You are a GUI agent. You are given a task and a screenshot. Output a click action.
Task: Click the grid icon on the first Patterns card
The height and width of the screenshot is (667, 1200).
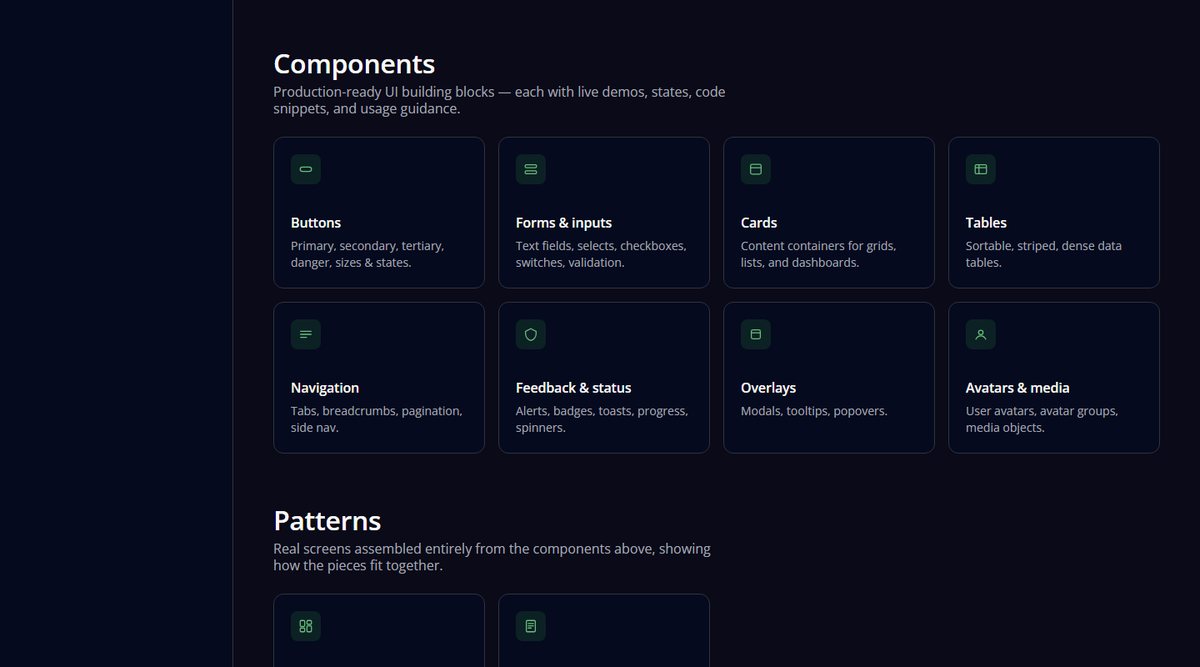pos(306,626)
